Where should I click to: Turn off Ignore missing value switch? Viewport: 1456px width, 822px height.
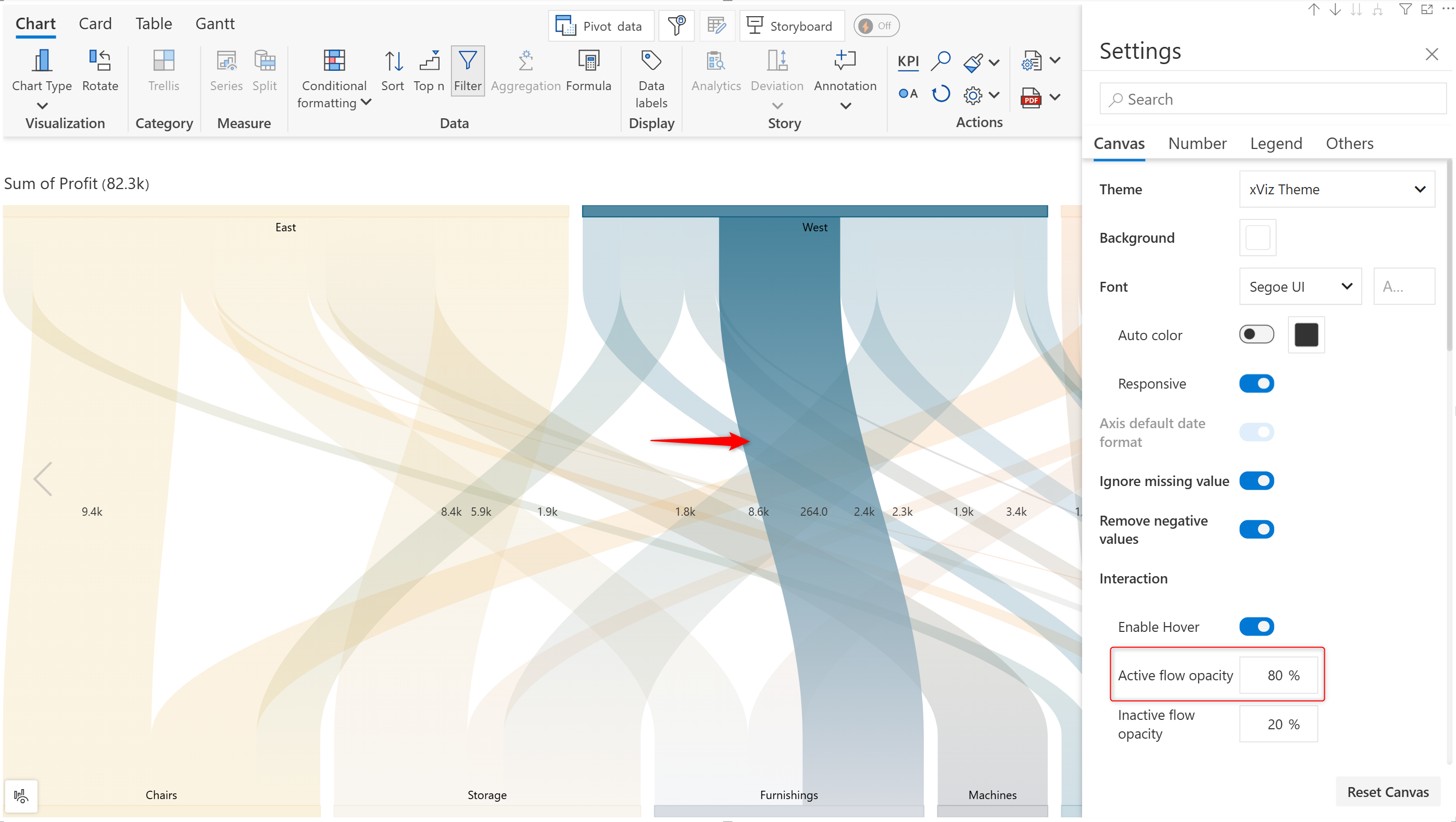(x=1257, y=481)
